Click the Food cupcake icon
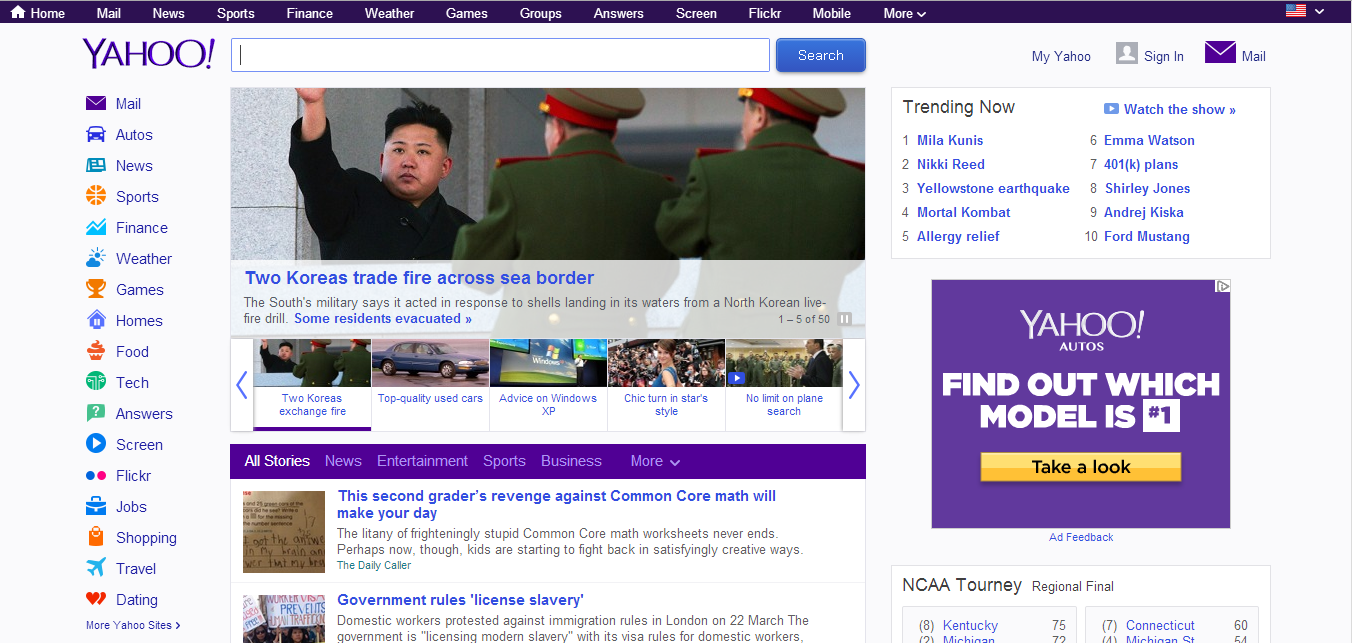The height and width of the screenshot is (643, 1352). click(96, 352)
